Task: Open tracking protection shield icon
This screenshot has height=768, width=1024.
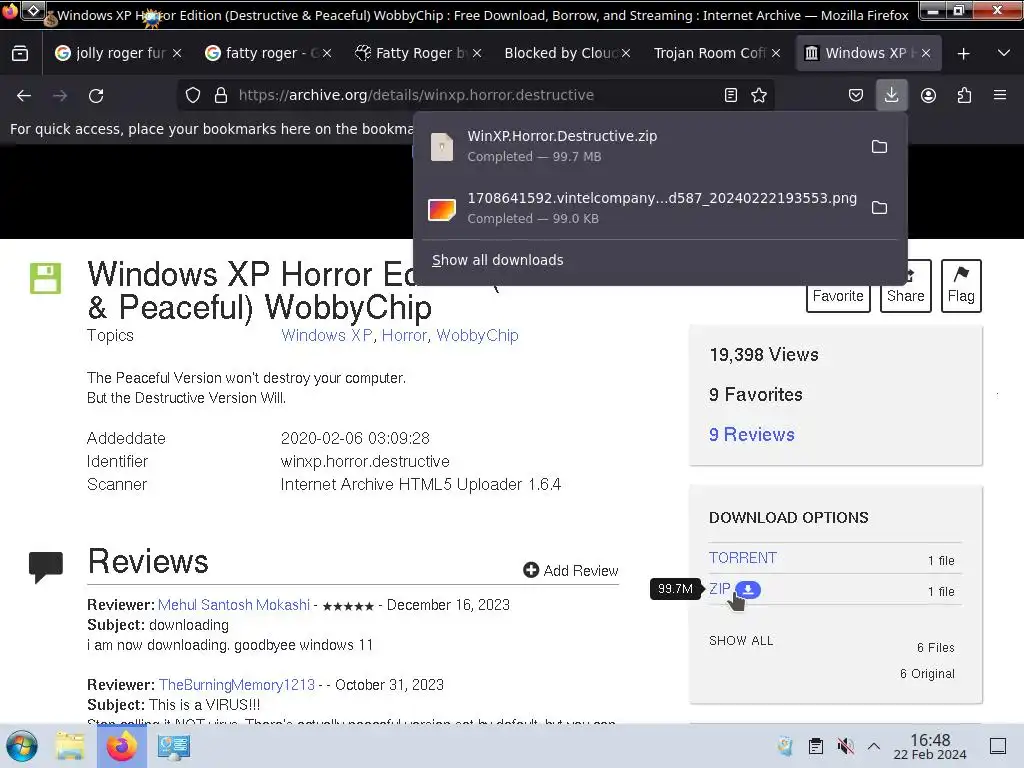Action: pyautogui.click(x=193, y=95)
